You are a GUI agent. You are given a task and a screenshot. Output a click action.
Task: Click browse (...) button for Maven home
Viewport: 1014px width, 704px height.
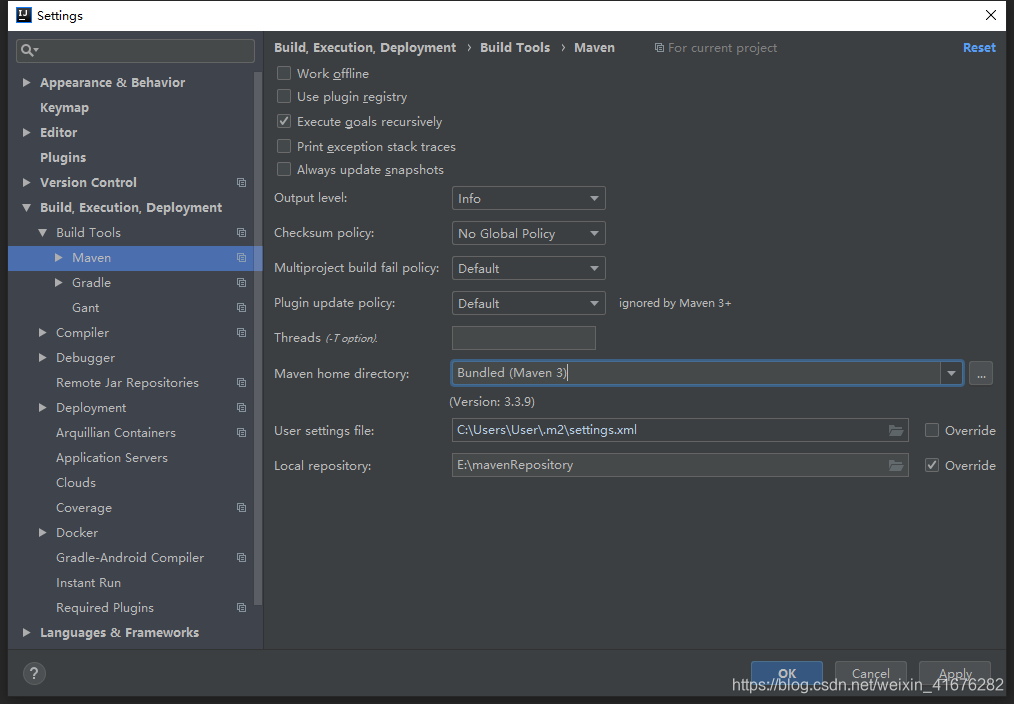coord(981,374)
